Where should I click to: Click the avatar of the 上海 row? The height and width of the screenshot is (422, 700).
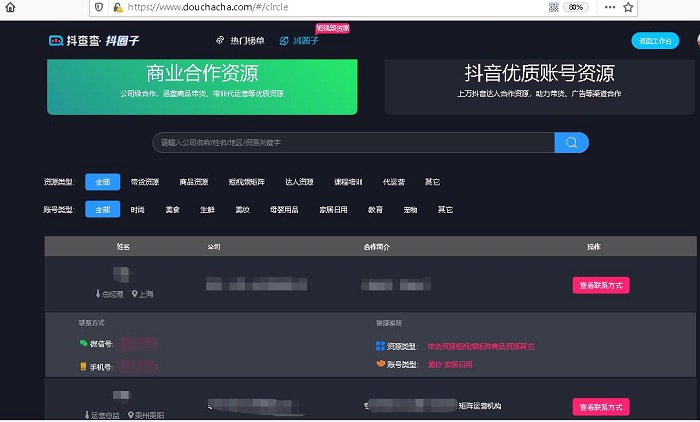pyautogui.click(x=123, y=274)
